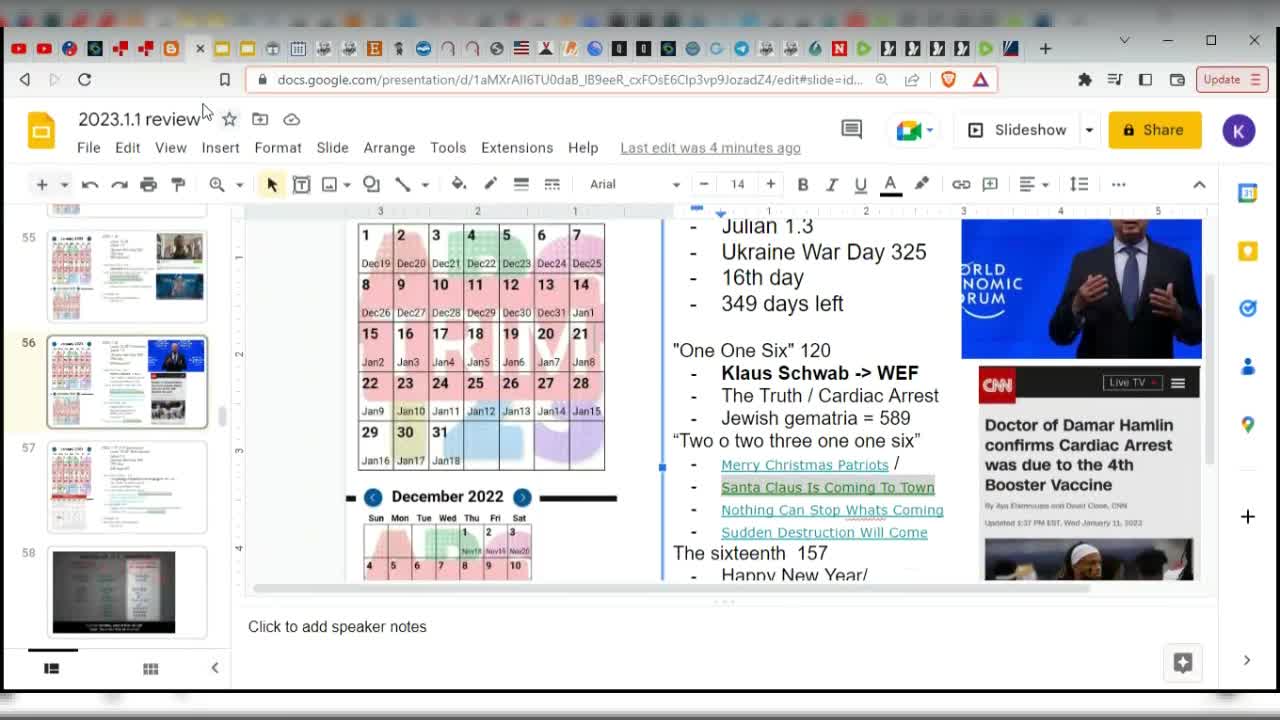Check cloud save status icon
Screen dimensions: 1280x720
click(x=291, y=119)
